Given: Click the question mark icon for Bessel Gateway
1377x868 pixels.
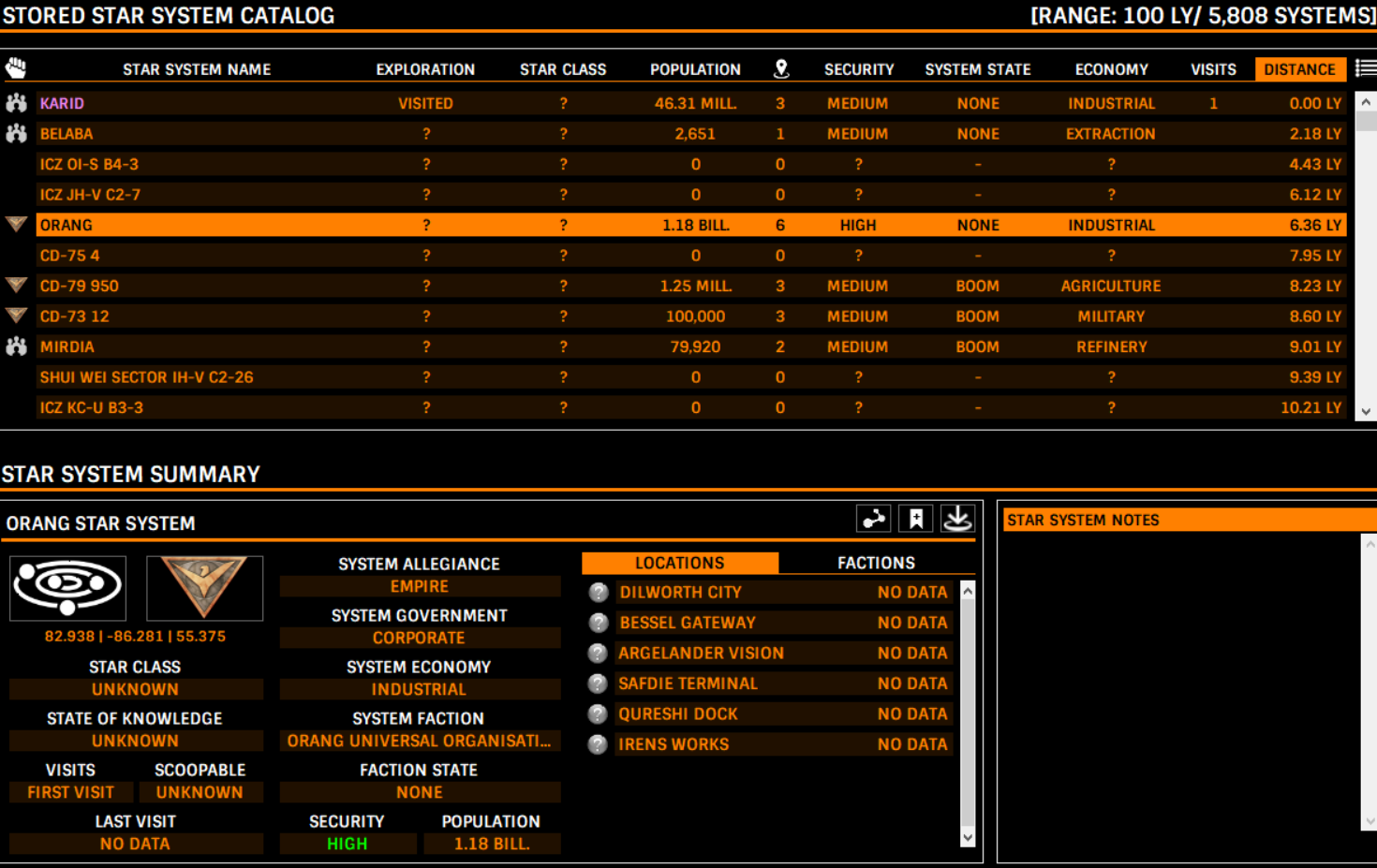Looking at the screenshot, I should 598,623.
